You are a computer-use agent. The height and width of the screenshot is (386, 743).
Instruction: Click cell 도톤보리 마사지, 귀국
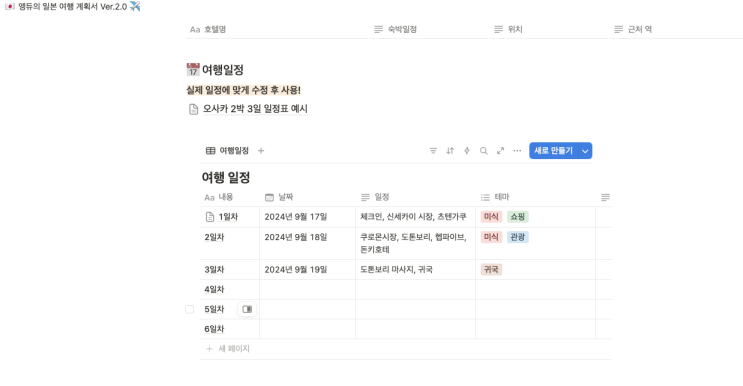[x=416, y=269]
